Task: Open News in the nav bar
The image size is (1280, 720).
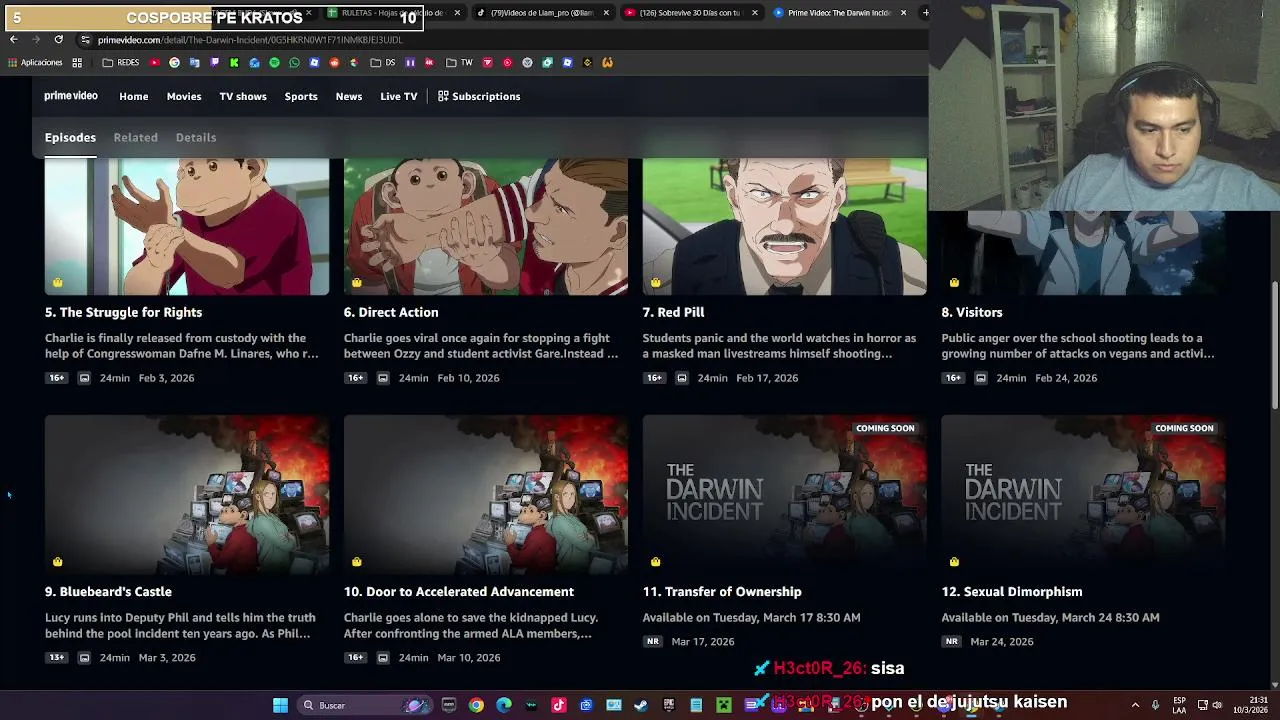Action: [x=349, y=96]
